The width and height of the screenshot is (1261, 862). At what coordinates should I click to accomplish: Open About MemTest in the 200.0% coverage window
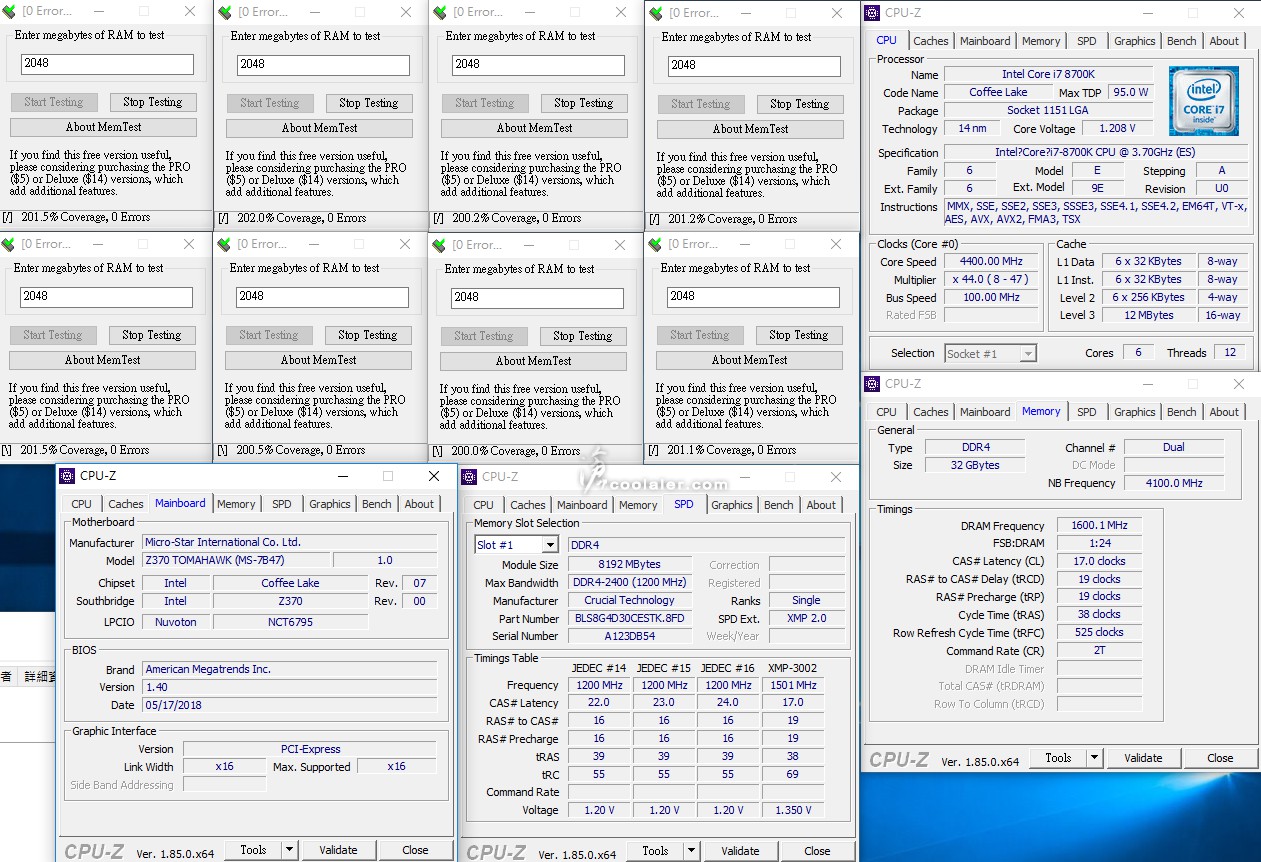534,361
